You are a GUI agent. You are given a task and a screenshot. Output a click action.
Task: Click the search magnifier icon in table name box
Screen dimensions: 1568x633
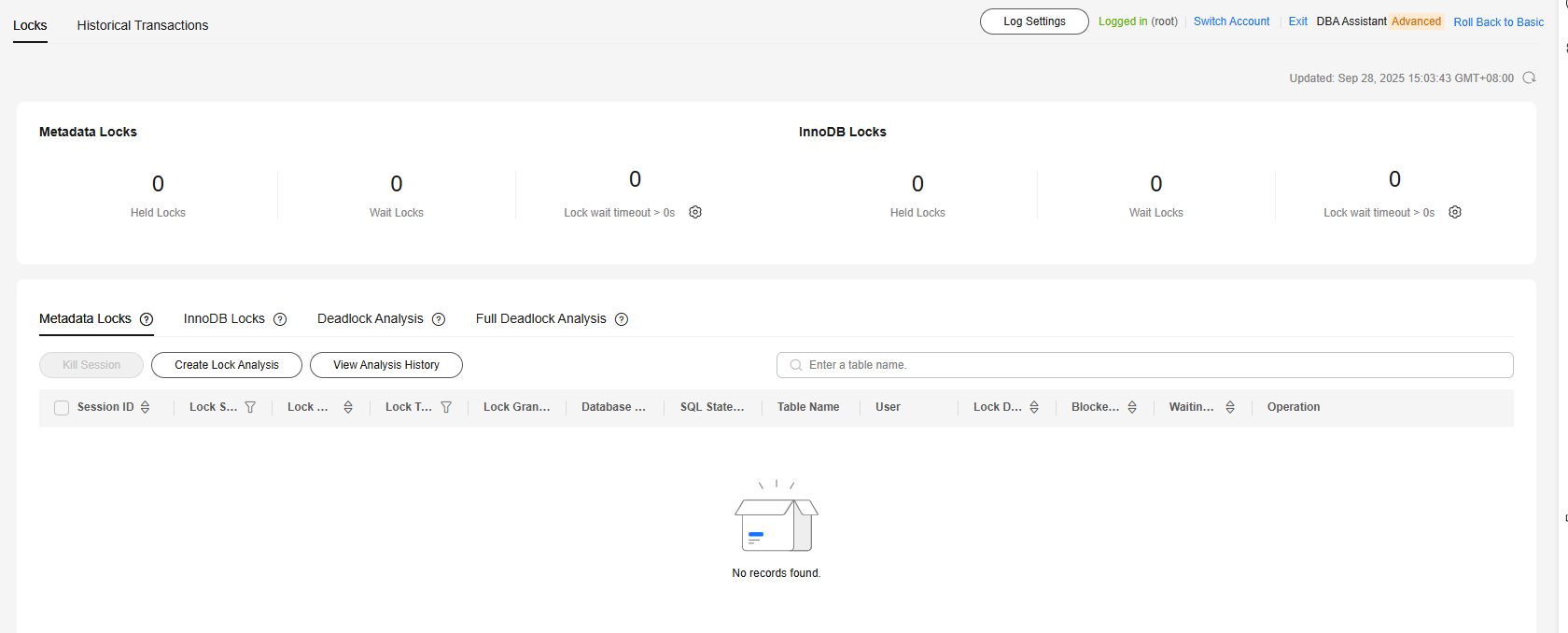pos(796,365)
